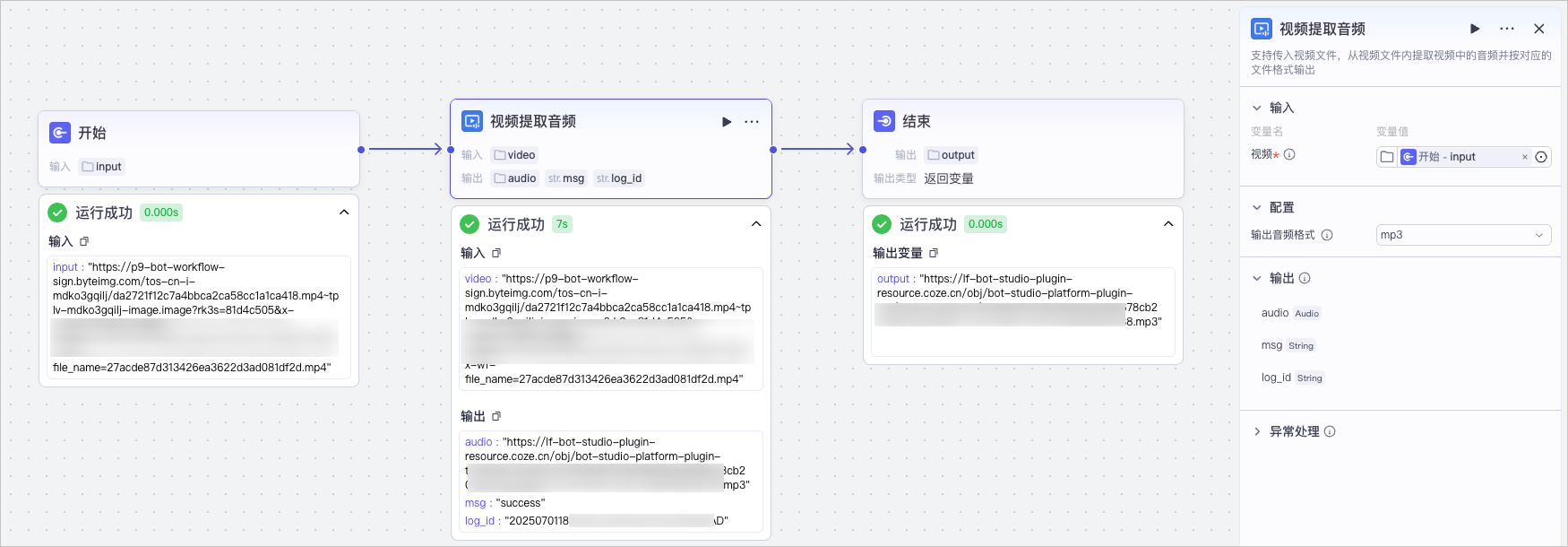Run the 视频提取音频 node via its play icon

727,122
